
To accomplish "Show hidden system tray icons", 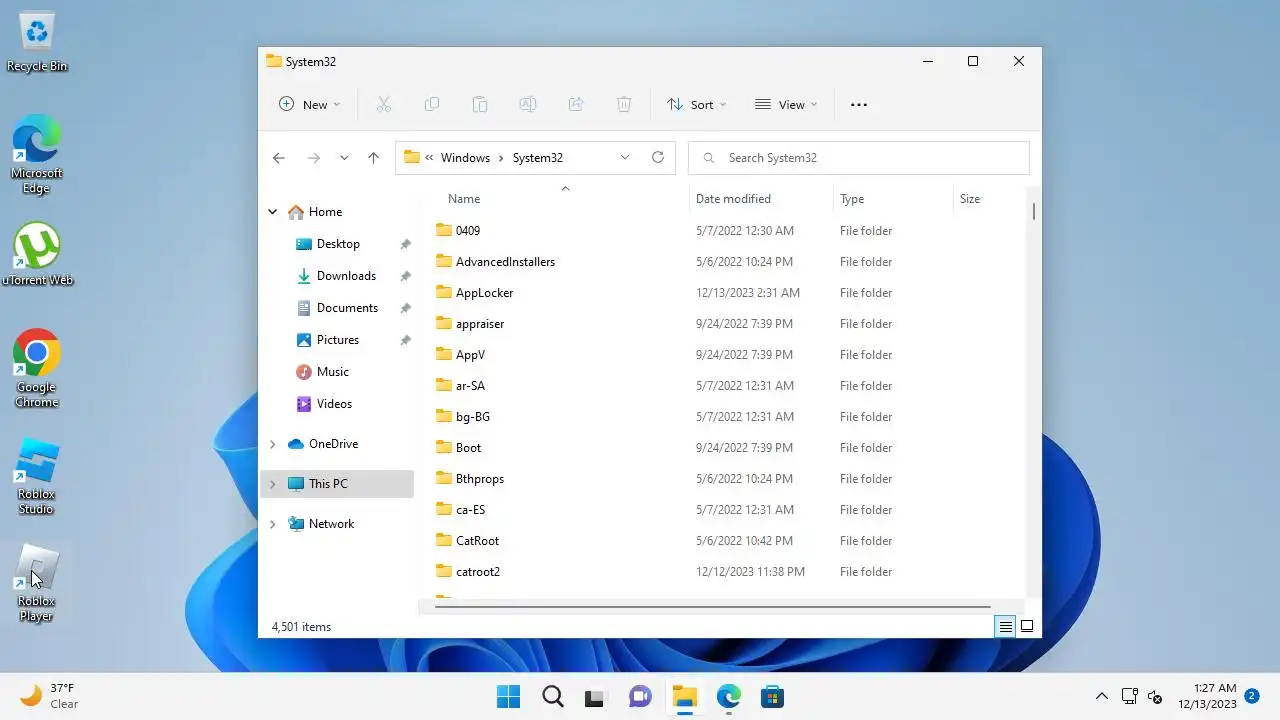I will (x=1101, y=696).
